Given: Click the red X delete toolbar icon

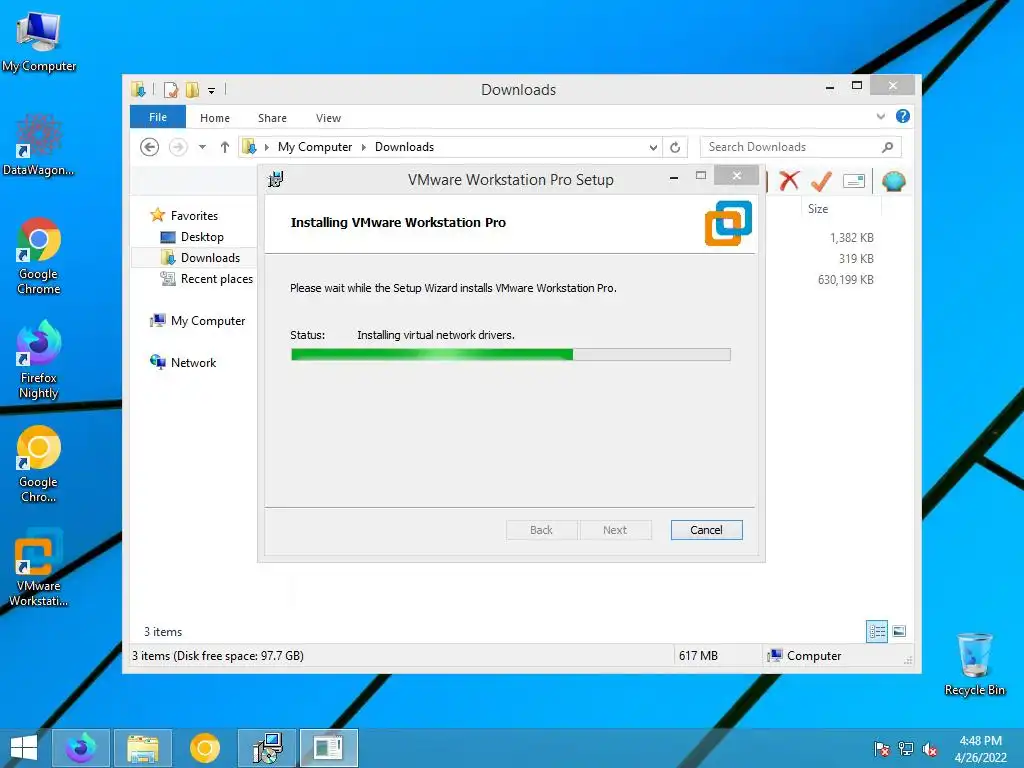Looking at the screenshot, I should [x=789, y=181].
